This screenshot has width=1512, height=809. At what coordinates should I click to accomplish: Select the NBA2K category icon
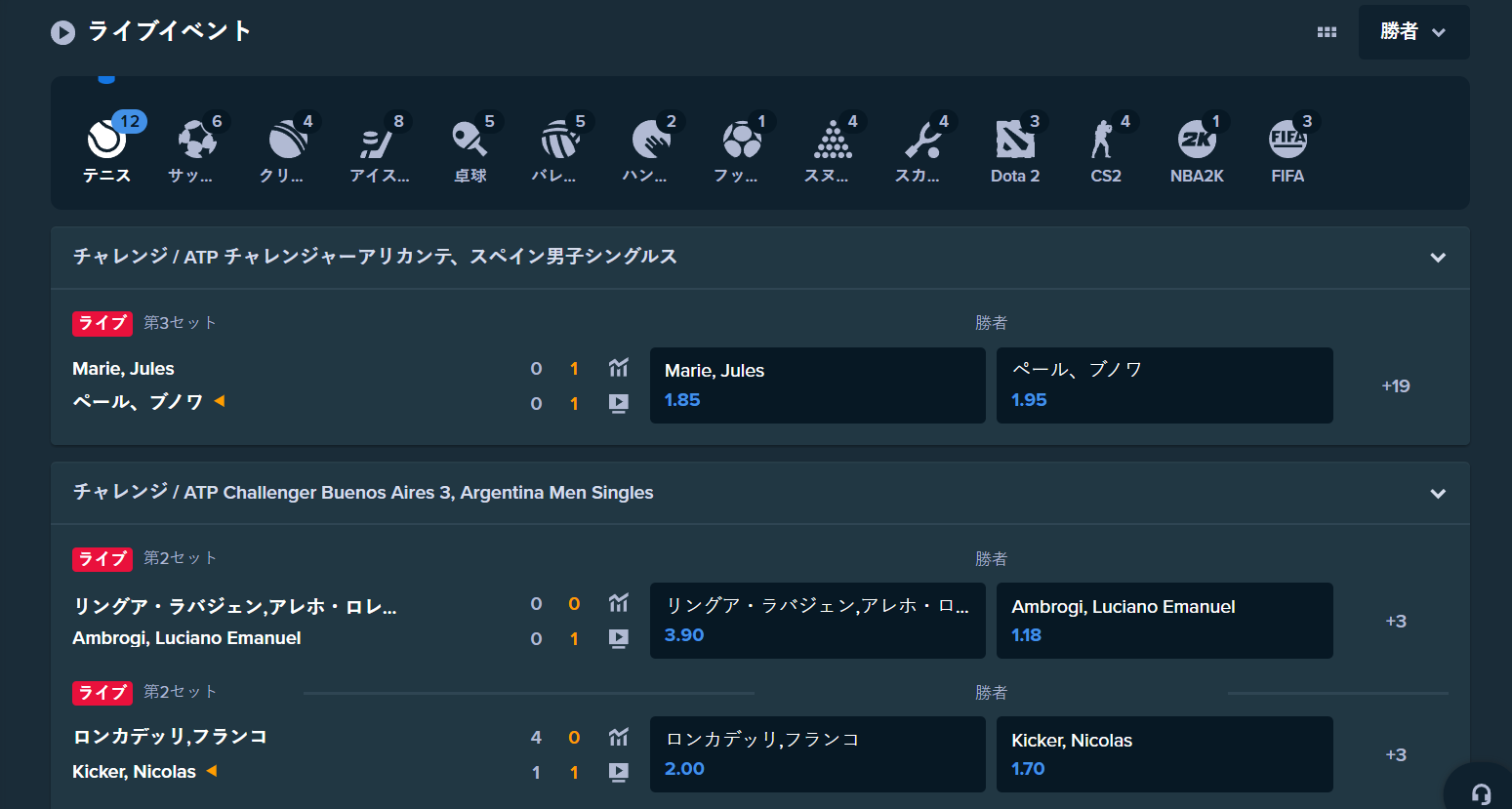click(1197, 146)
